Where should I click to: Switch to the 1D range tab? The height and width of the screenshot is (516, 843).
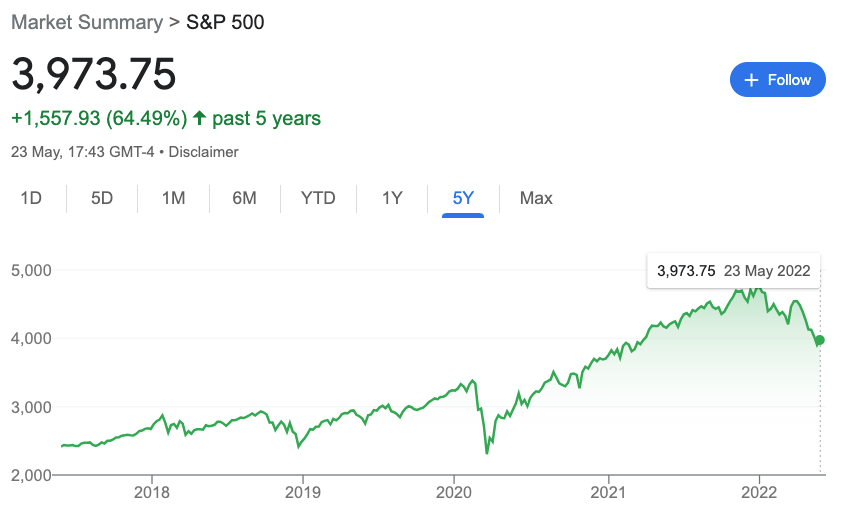31,198
